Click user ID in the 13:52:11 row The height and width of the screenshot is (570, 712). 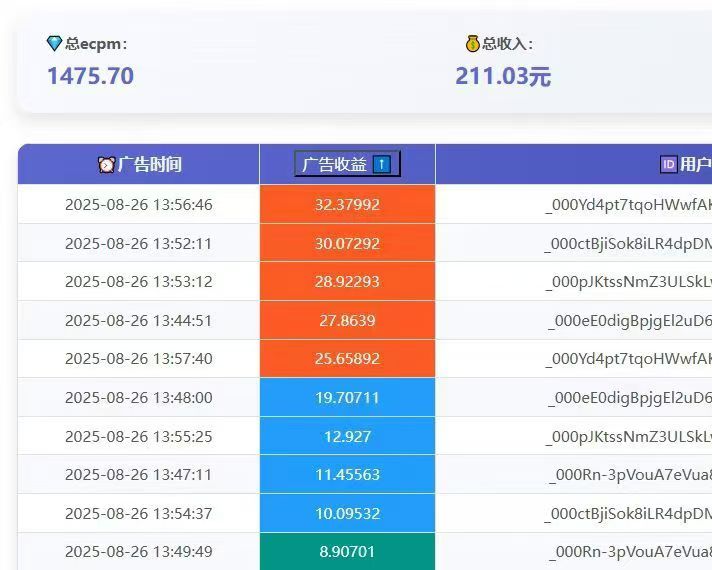click(x=628, y=244)
